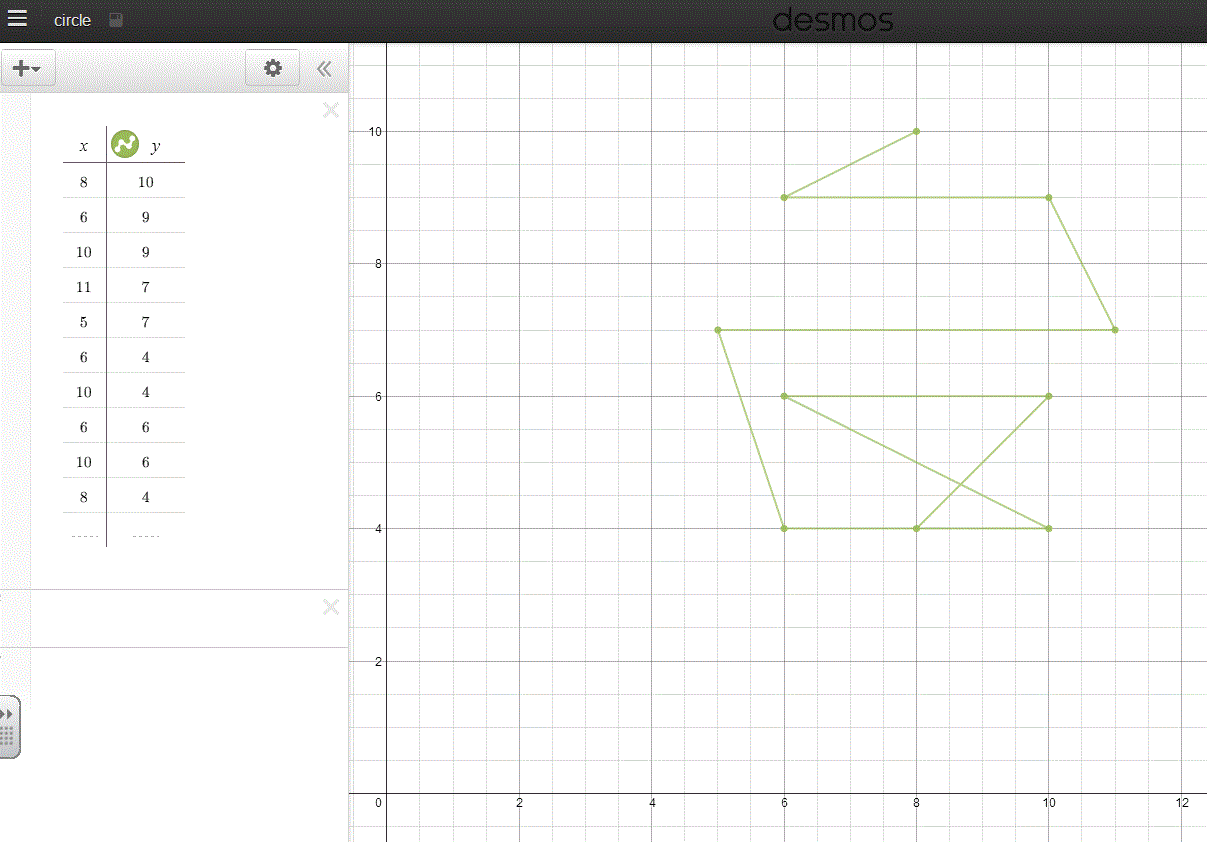Toggle the keyboard drawer tab open
Viewport: 1207px width, 842px height.
click(x=9, y=727)
